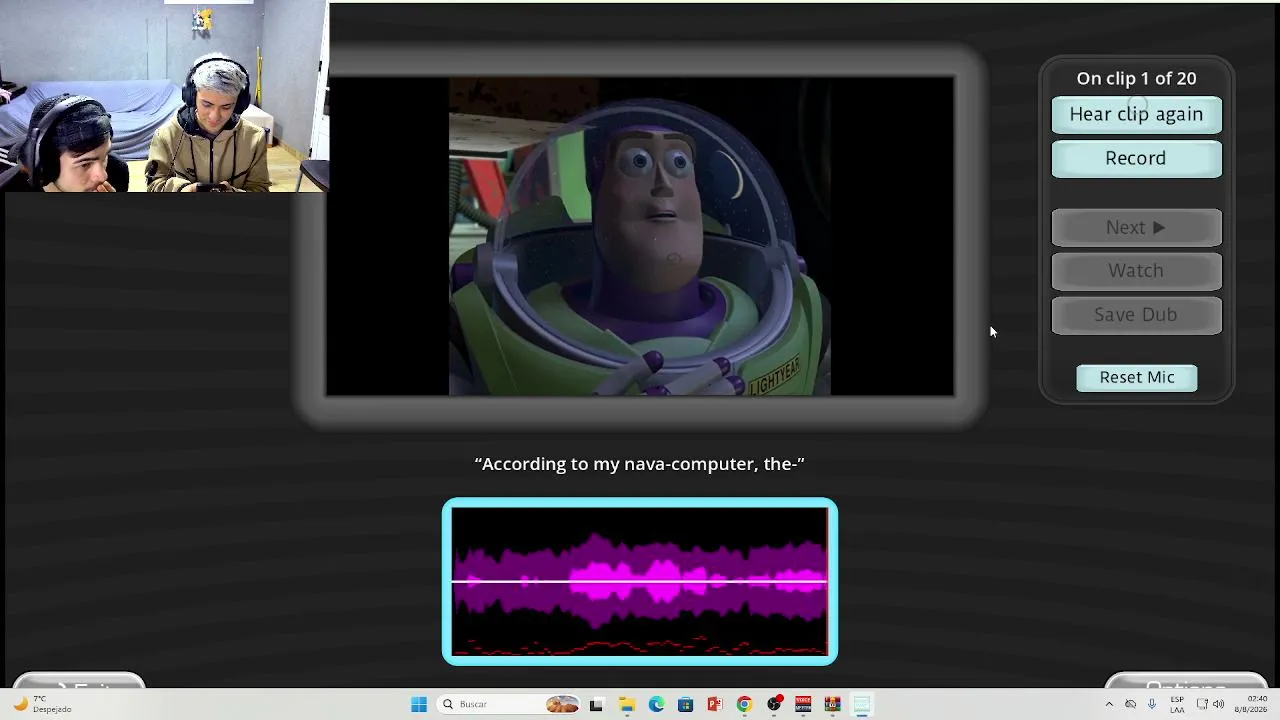Open the volume speaker tray icon
The image size is (1280, 720).
1218,705
